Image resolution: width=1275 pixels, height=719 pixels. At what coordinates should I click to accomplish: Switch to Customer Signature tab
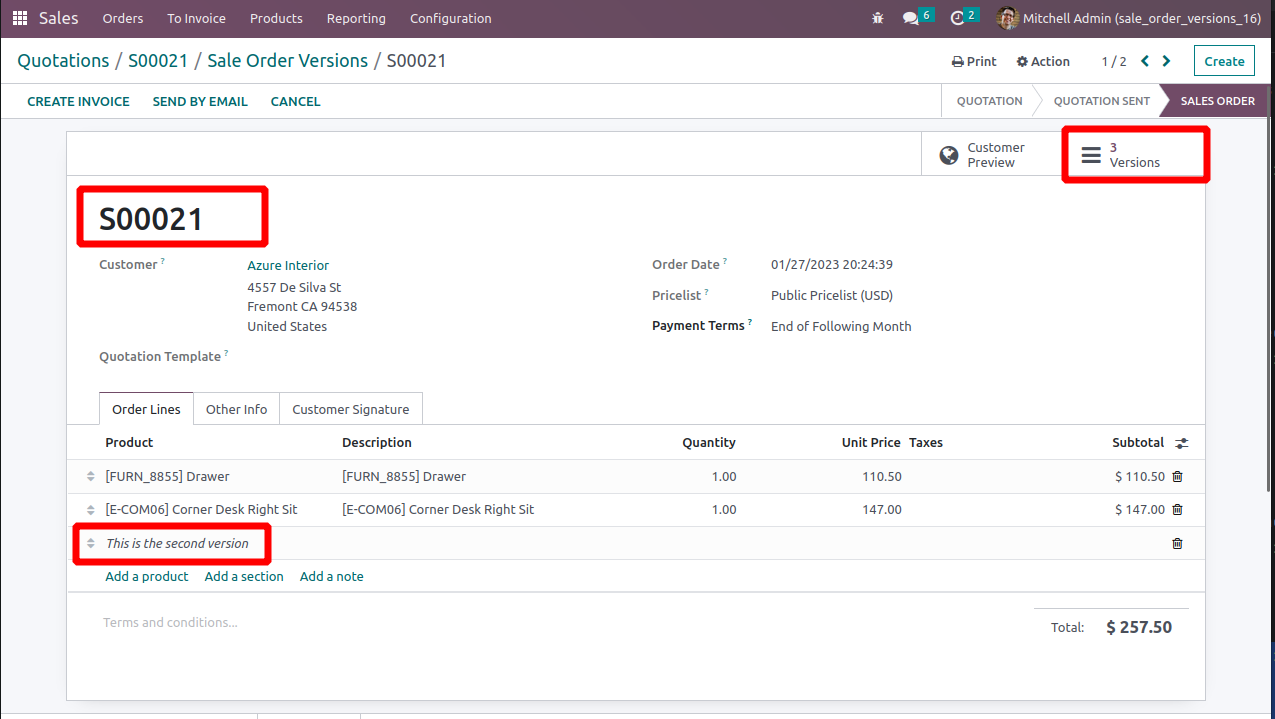(x=351, y=409)
